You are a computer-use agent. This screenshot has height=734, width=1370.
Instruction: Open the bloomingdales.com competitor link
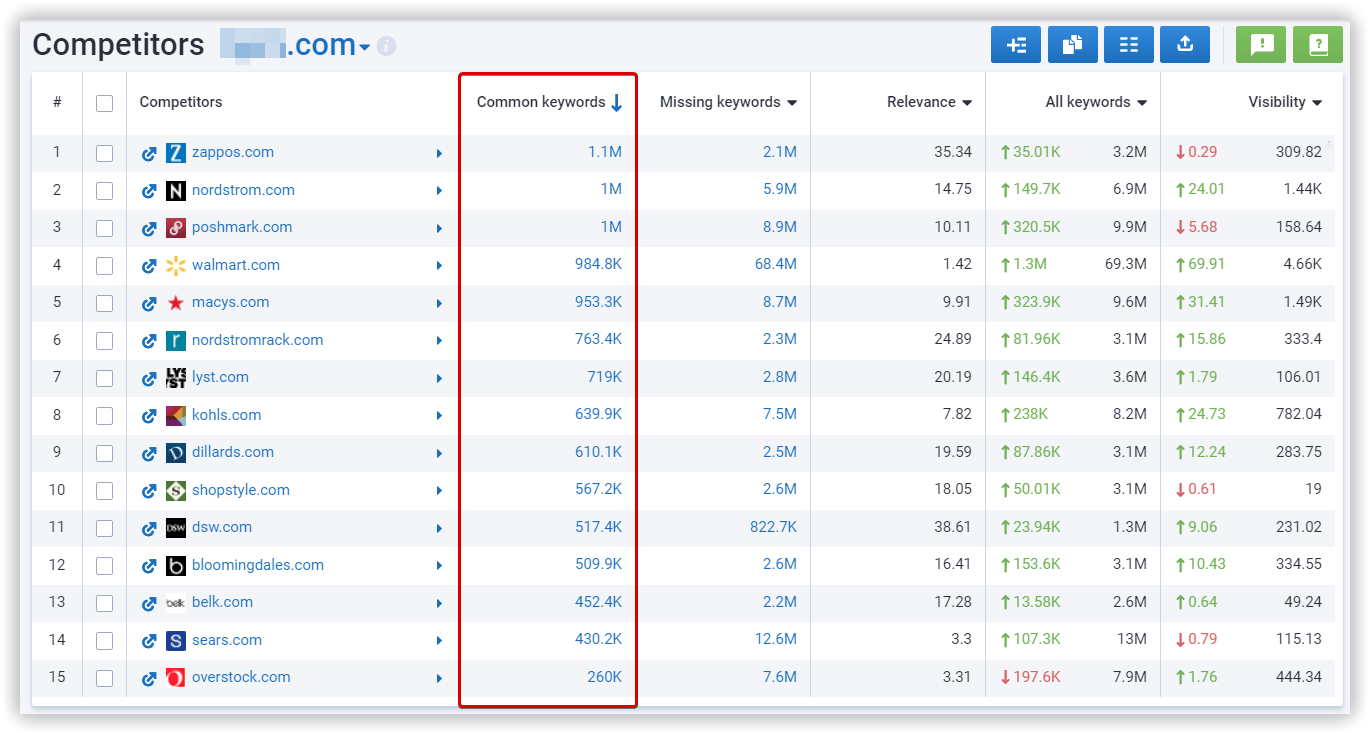(258, 565)
